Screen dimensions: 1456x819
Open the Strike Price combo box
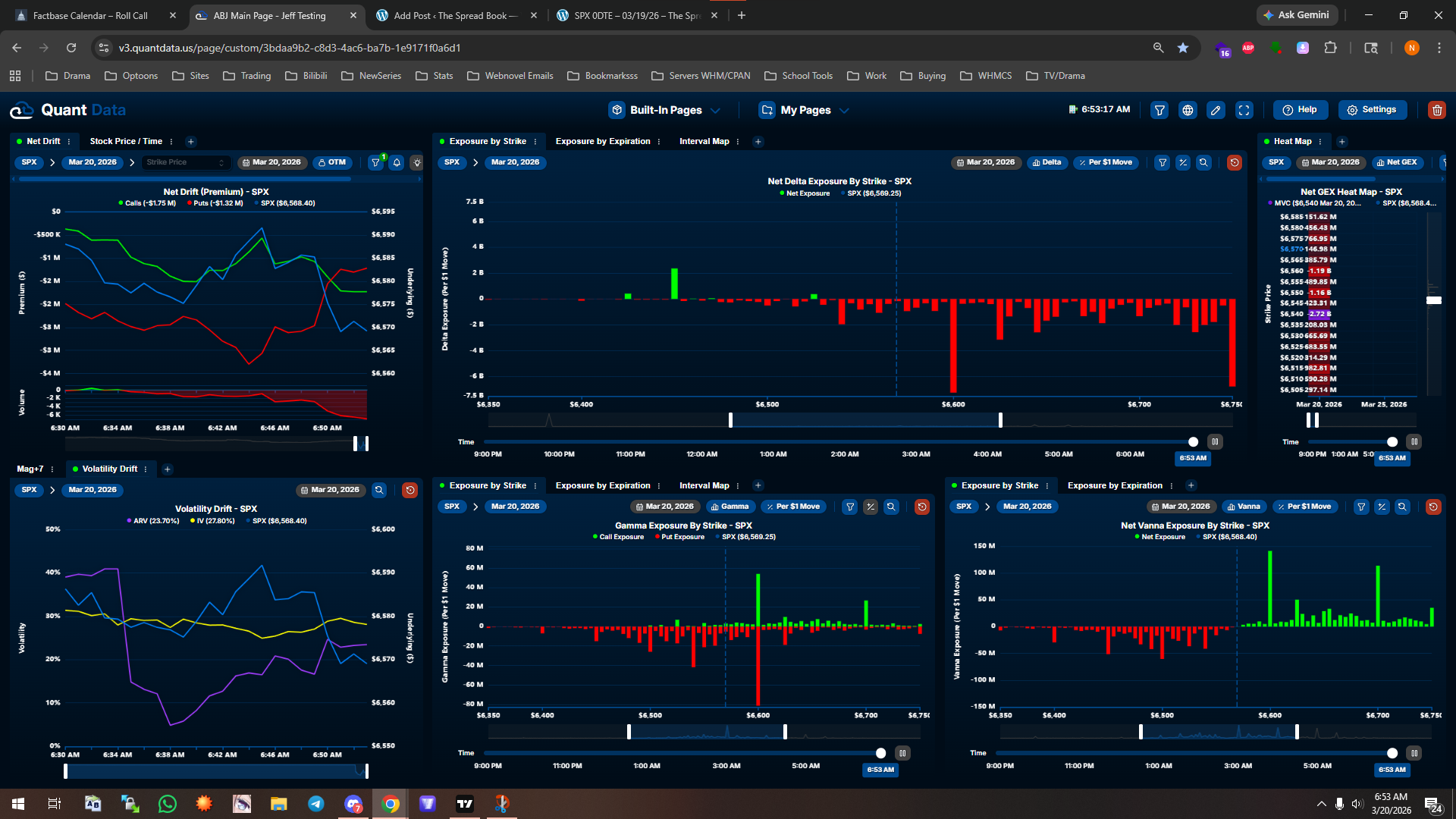click(185, 162)
